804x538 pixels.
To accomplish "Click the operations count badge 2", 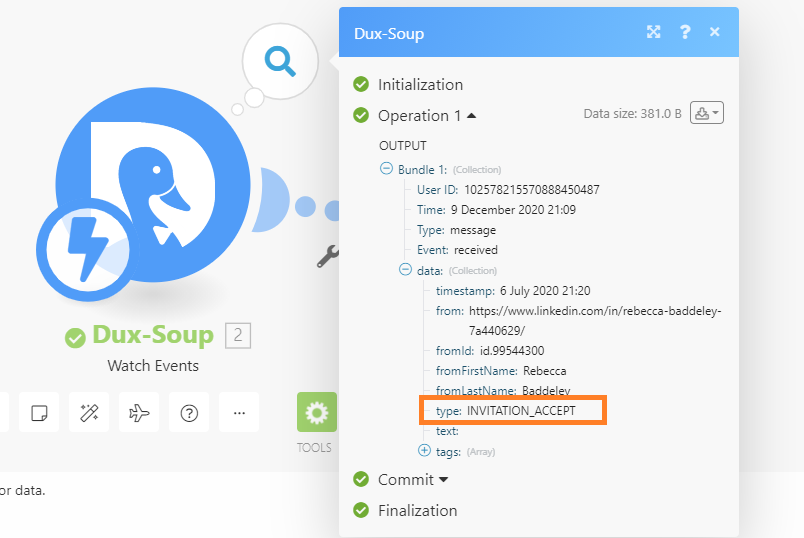I will tap(238, 335).
